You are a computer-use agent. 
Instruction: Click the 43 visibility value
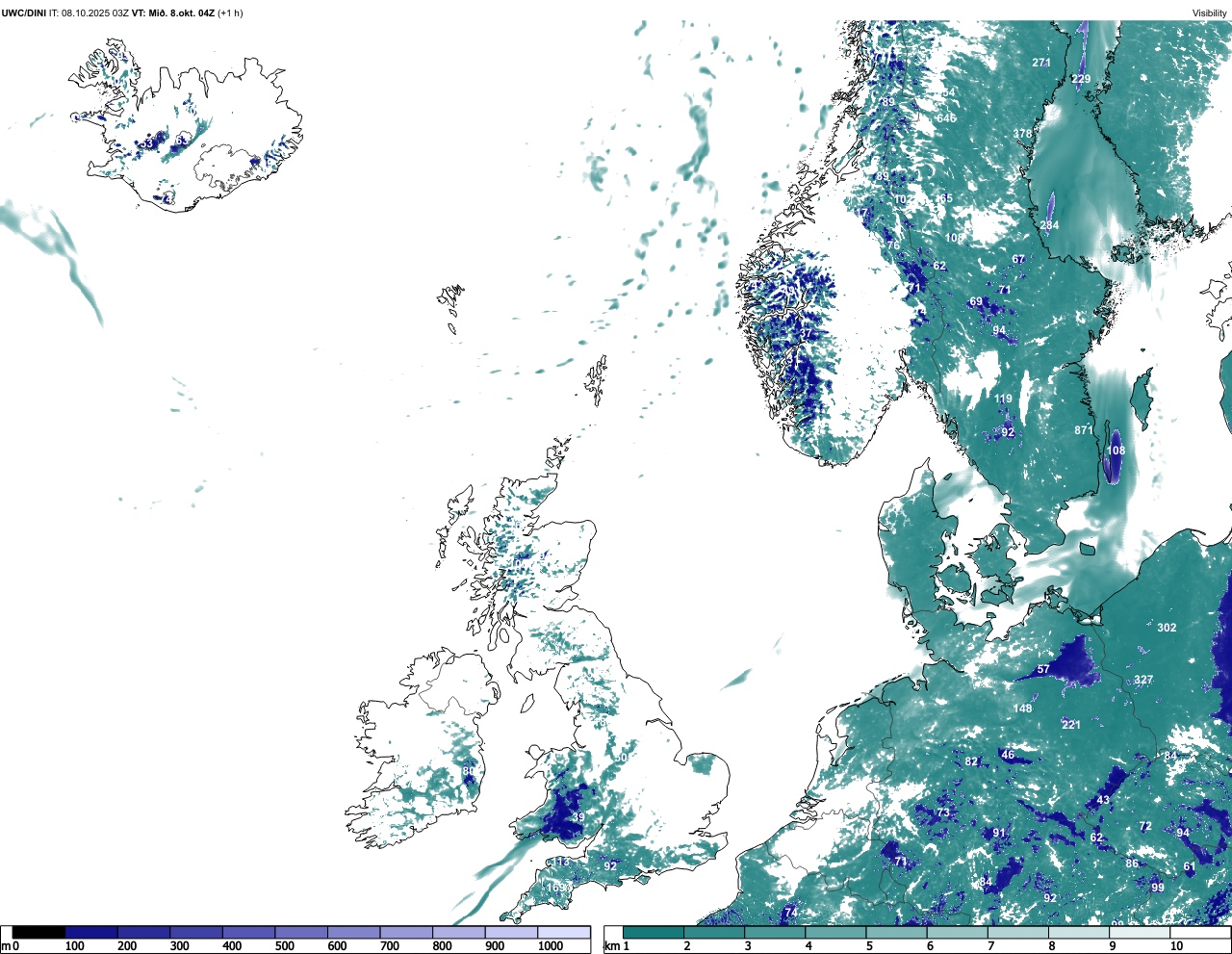coord(1103,800)
